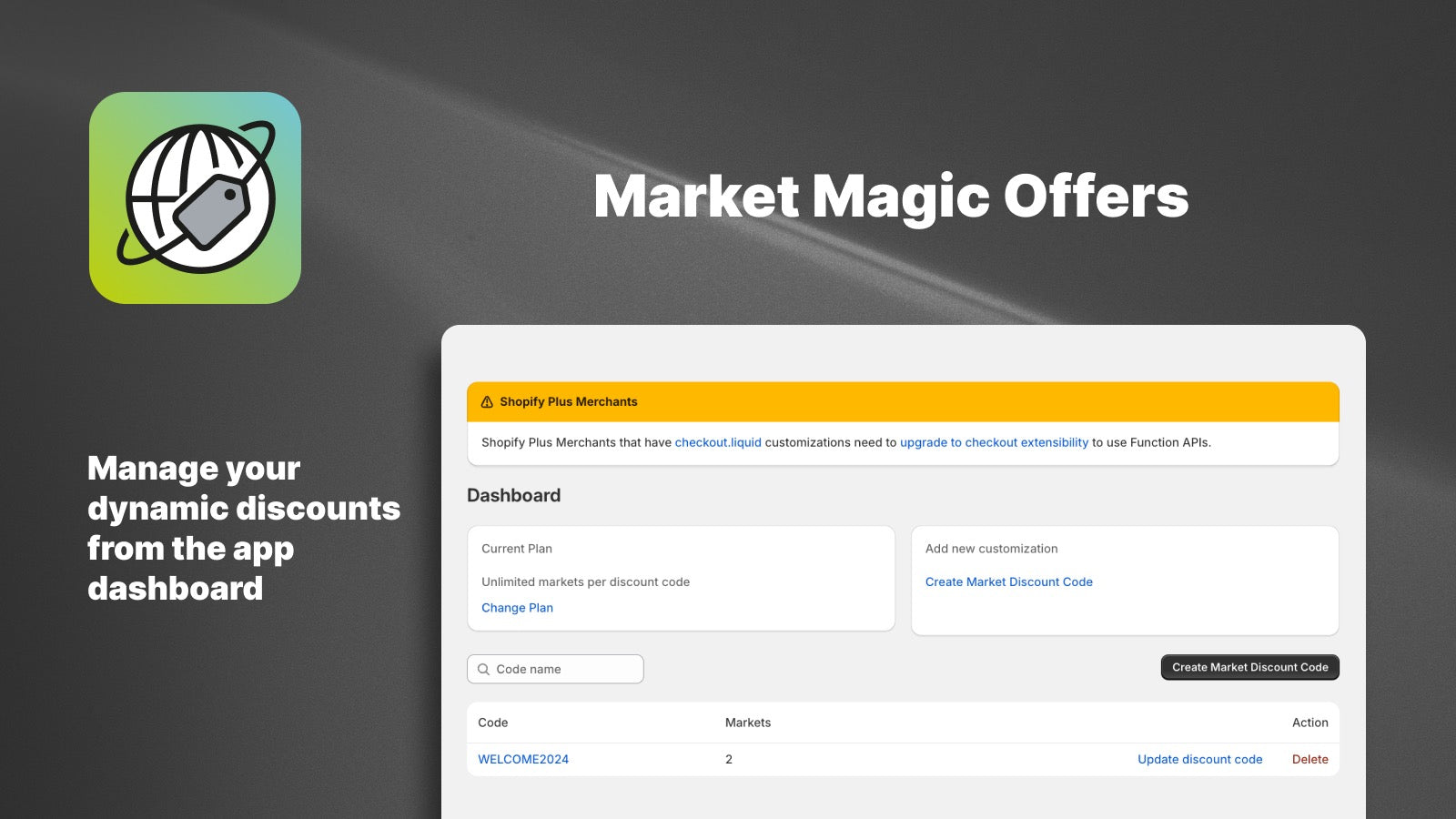Click the Market Magic Offers globe app icon
1456x819 pixels.
click(x=195, y=196)
